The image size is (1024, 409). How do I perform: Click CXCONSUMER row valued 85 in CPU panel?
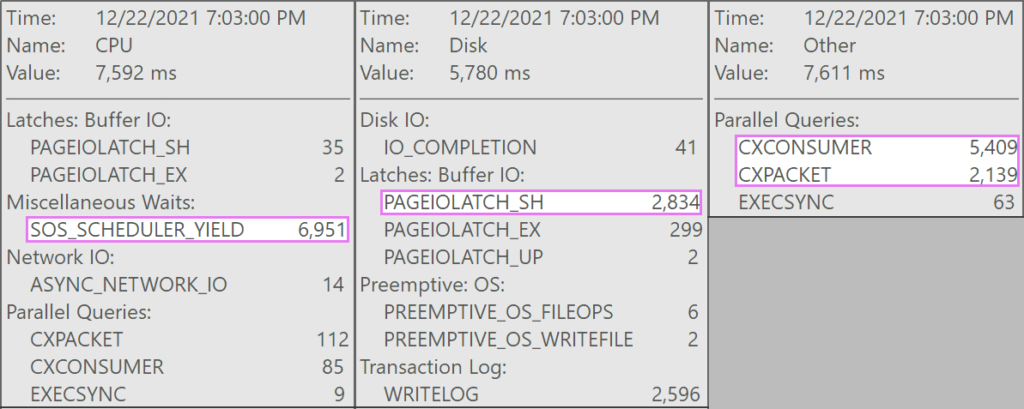tap(187, 367)
